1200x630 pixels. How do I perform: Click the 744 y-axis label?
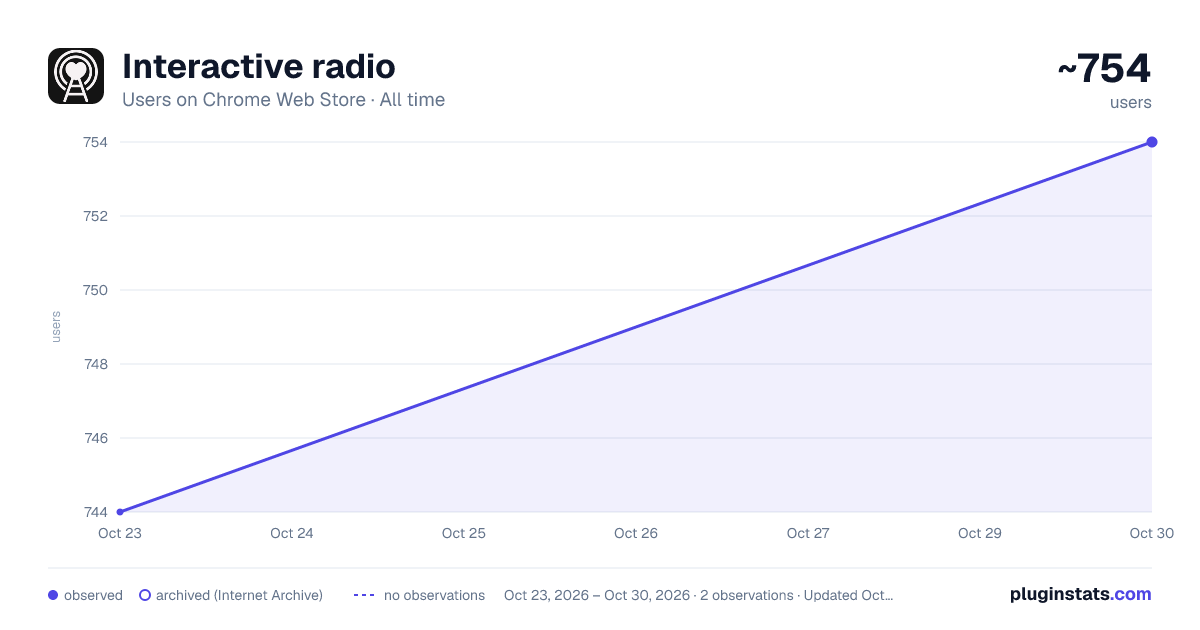[x=95, y=512]
